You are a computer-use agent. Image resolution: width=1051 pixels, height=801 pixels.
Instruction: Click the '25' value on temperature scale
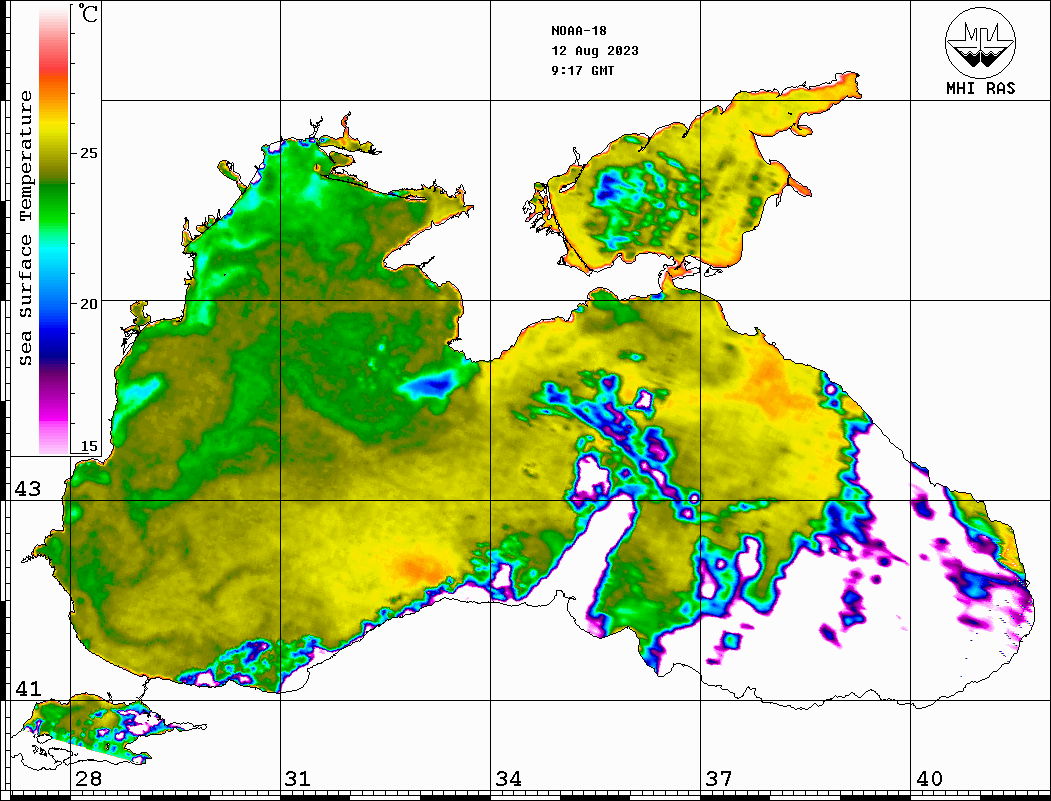pyautogui.click(x=88, y=153)
